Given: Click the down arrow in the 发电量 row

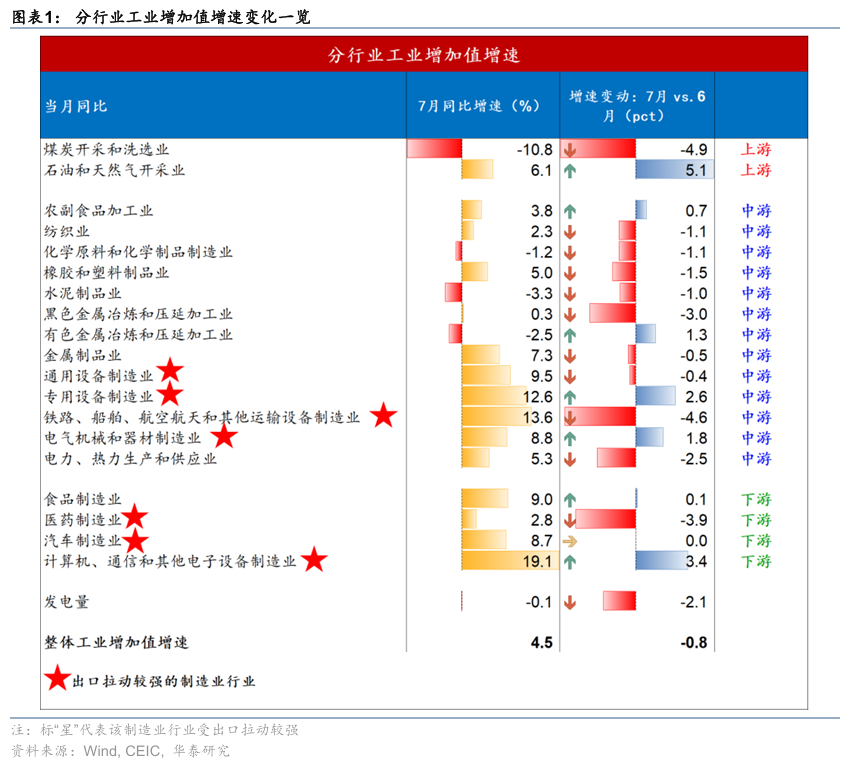Looking at the screenshot, I should tap(569, 602).
